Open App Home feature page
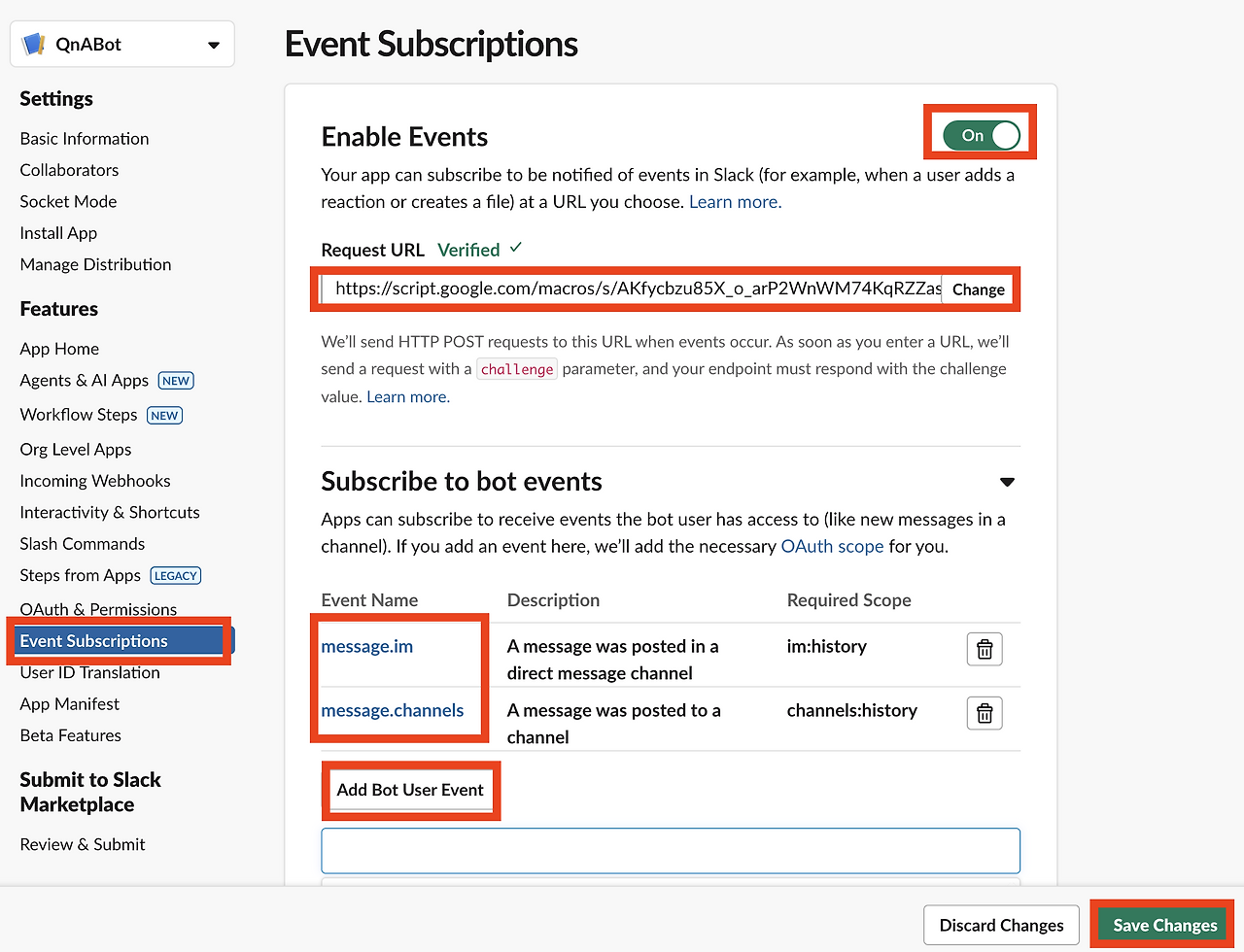Image resolution: width=1244 pixels, height=952 pixels. (x=59, y=349)
